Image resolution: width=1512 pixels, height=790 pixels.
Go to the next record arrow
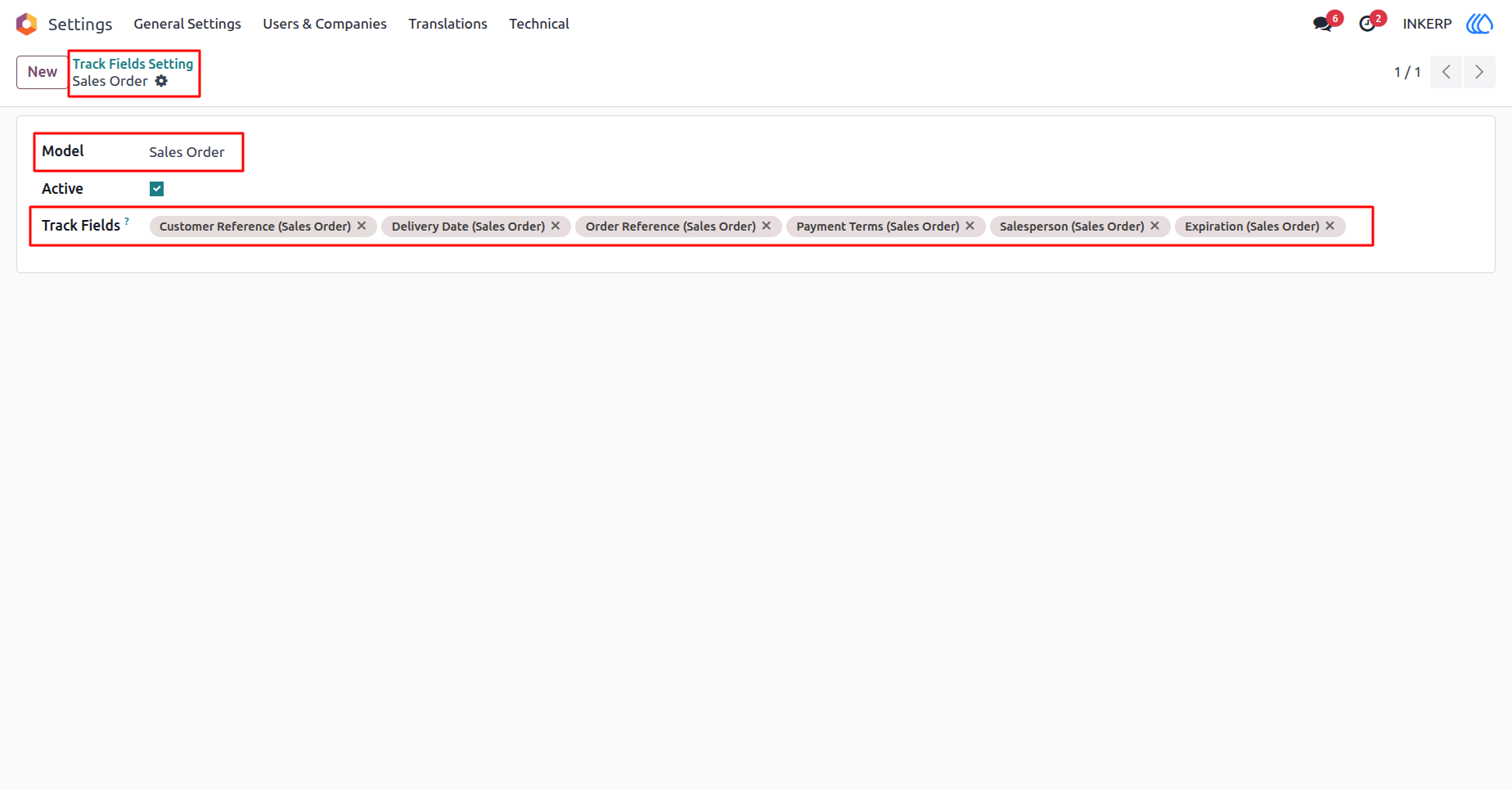point(1479,72)
